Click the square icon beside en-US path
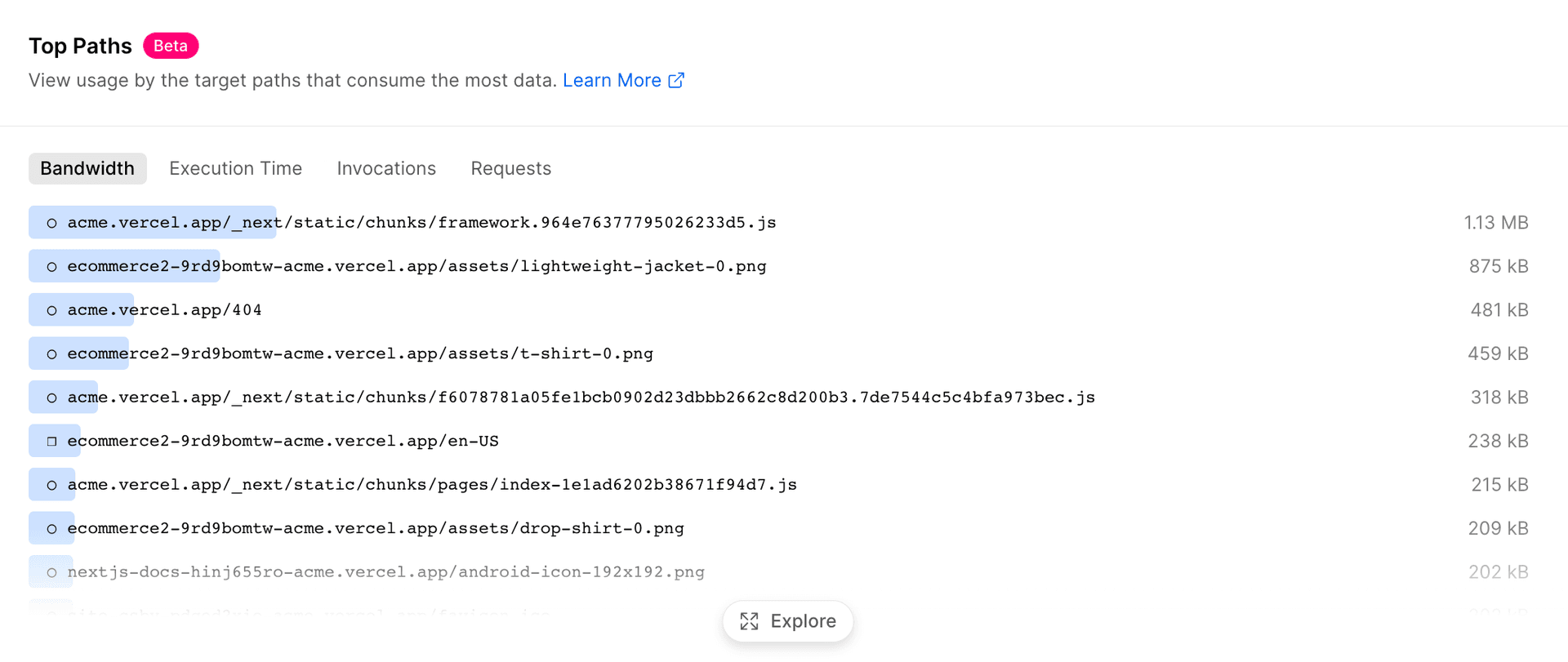 coord(51,442)
